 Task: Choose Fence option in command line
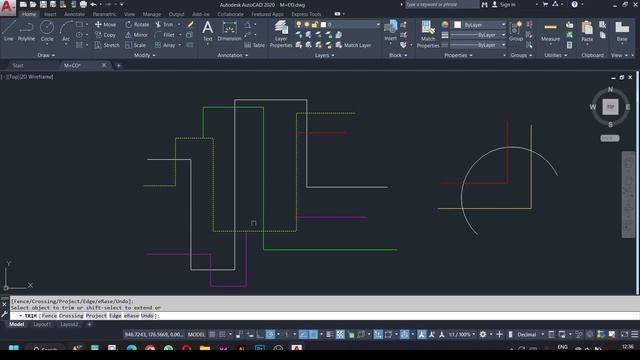pyautogui.click(x=50, y=316)
